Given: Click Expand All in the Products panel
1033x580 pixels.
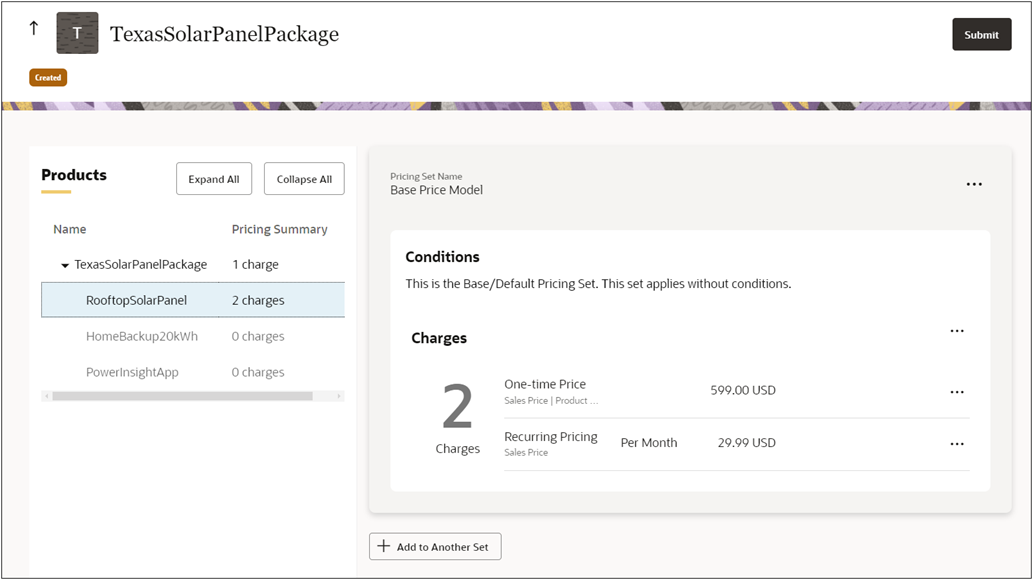Looking at the screenshot, I should click(213, 179).
